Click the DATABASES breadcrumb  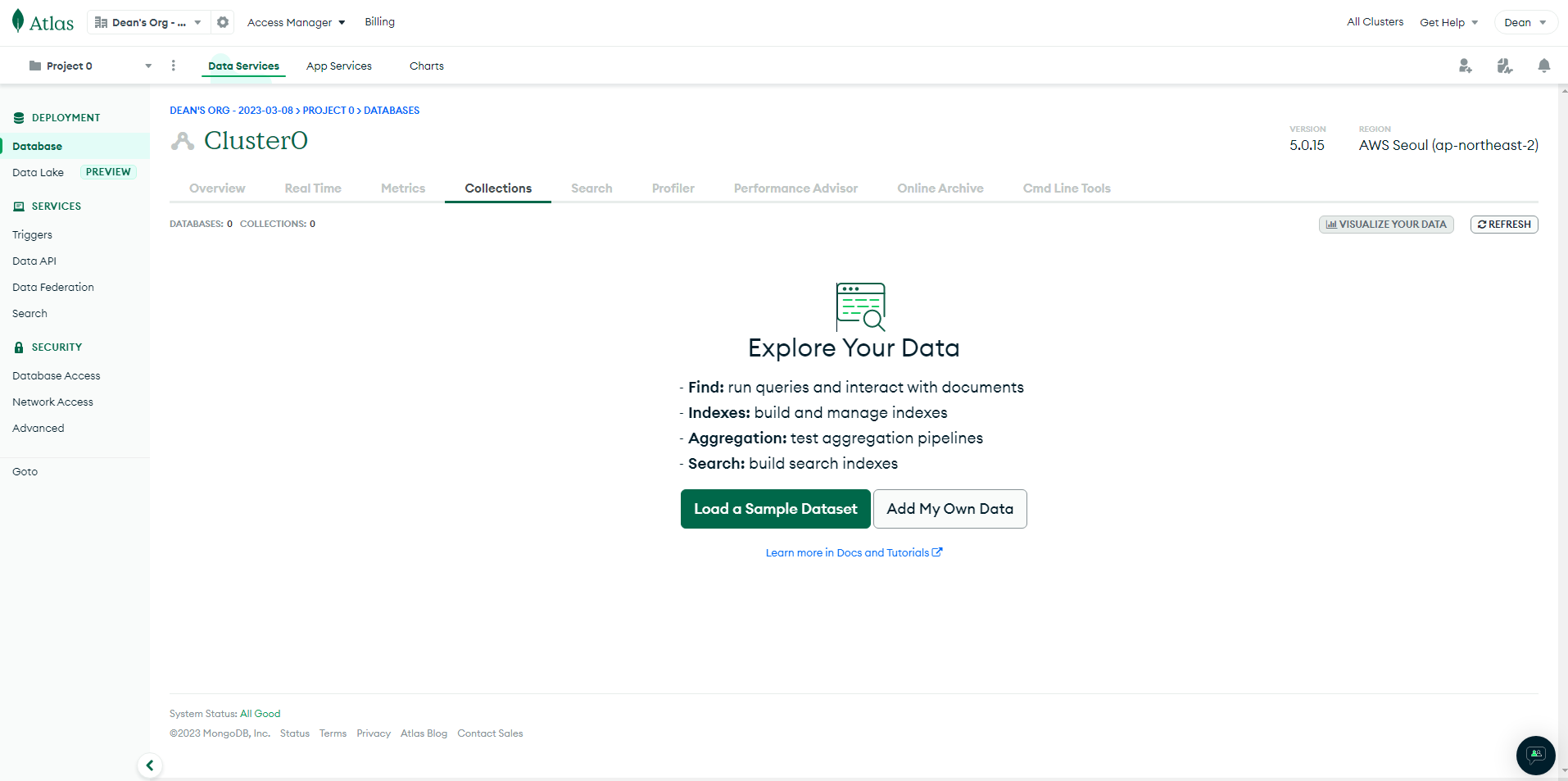click(x=392, y=111)
